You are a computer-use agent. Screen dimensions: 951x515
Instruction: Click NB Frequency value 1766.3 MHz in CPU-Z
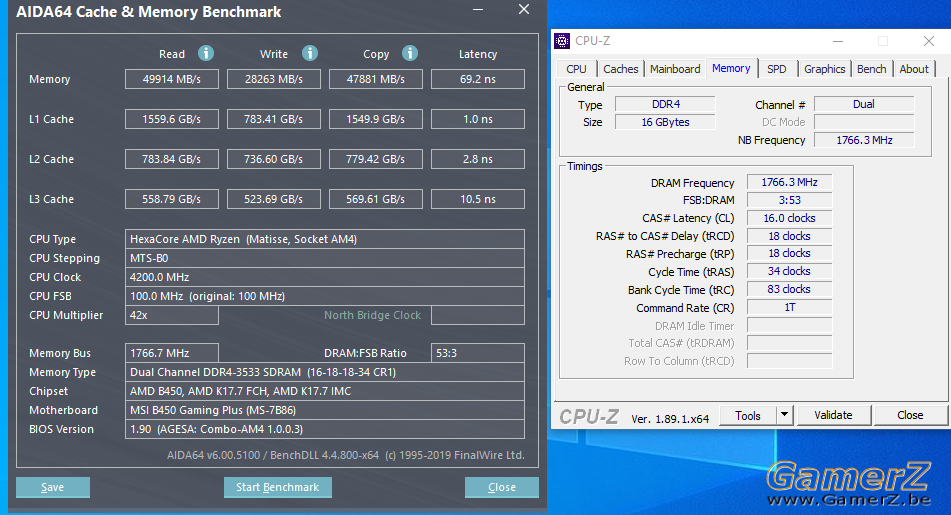[x=864, y=140]
